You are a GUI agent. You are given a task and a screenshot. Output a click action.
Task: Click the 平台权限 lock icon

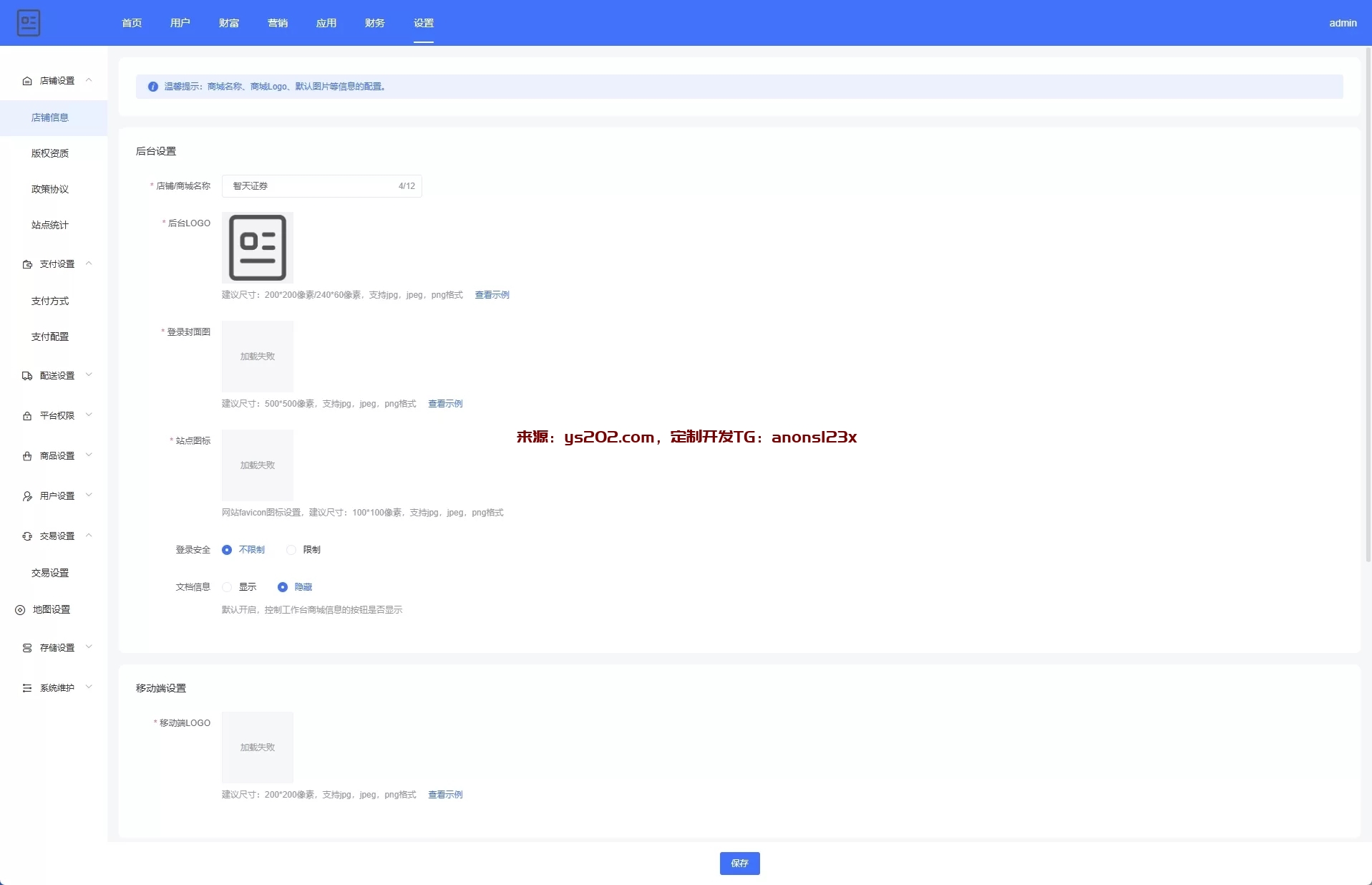point(27,416)
